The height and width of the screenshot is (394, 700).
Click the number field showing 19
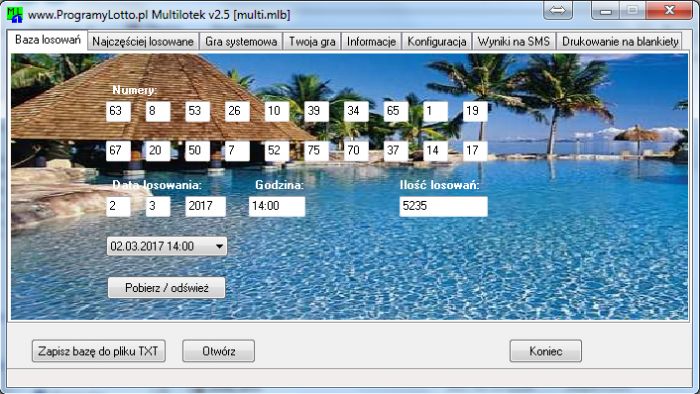(x=475, y=111)
